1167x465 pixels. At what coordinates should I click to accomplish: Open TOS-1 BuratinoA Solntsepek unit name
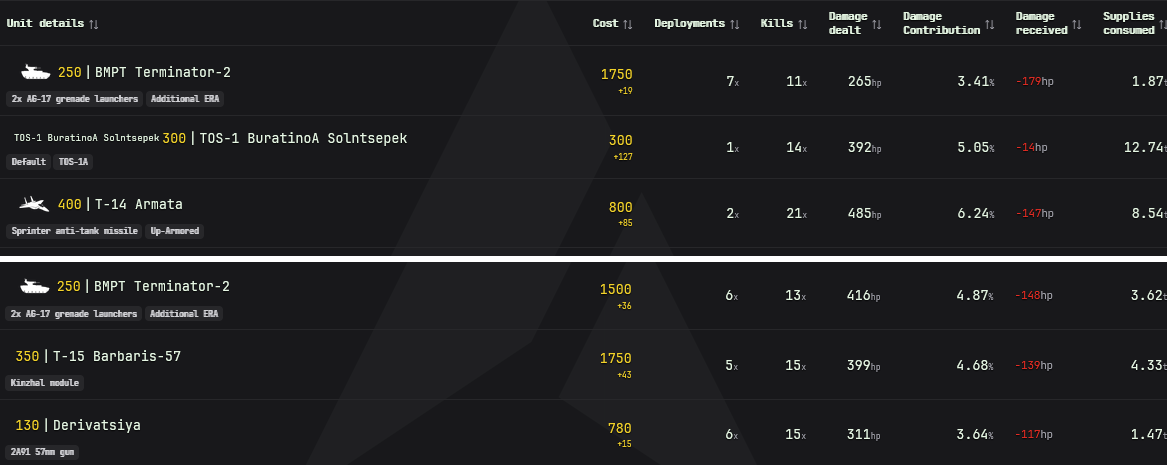point(304,138)
